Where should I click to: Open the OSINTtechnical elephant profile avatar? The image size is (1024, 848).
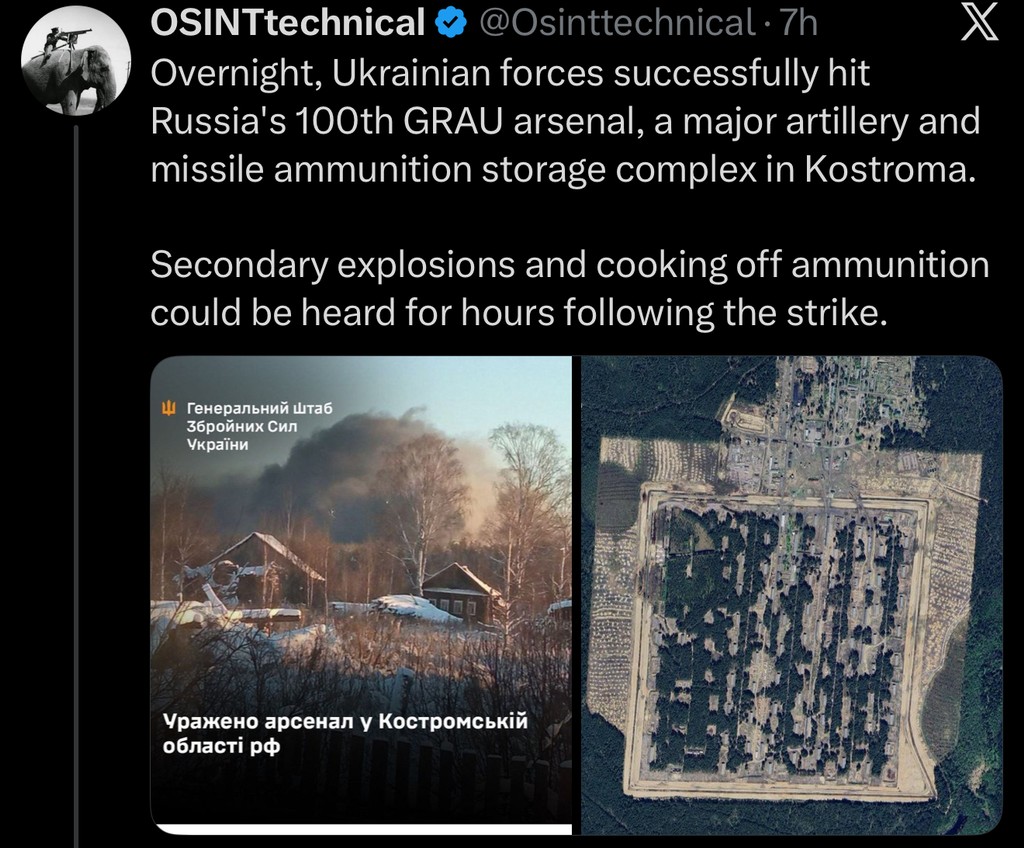pyautogui.click(x=75, y=67)
